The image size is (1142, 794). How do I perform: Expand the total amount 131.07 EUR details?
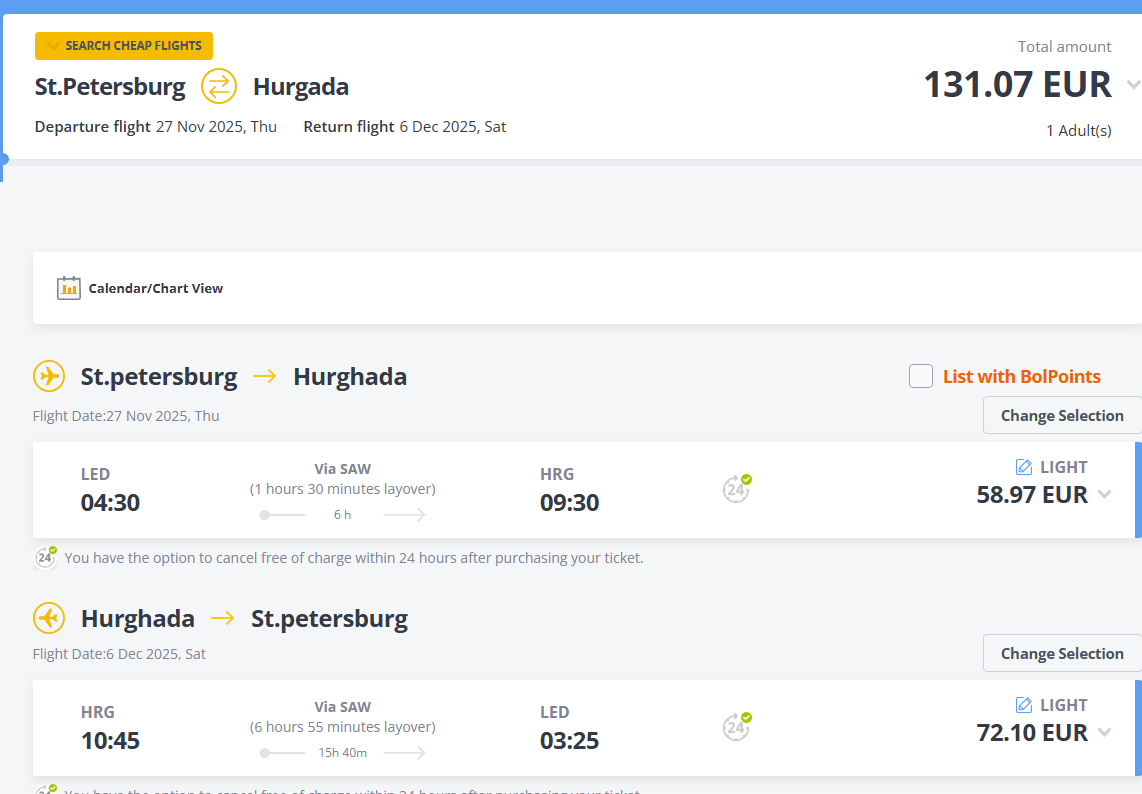(1132, 85)
